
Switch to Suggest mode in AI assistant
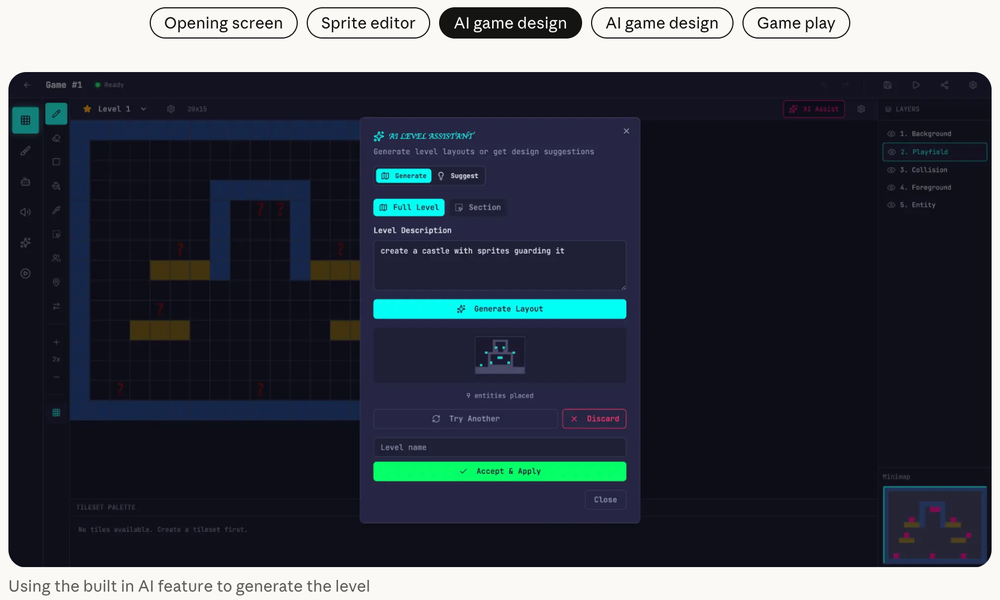(x=458, y=176)
